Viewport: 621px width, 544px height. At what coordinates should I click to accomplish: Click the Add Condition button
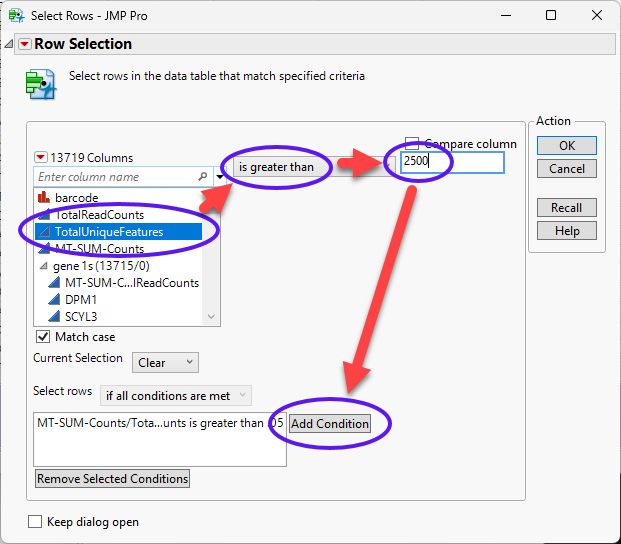click(330, 424)
